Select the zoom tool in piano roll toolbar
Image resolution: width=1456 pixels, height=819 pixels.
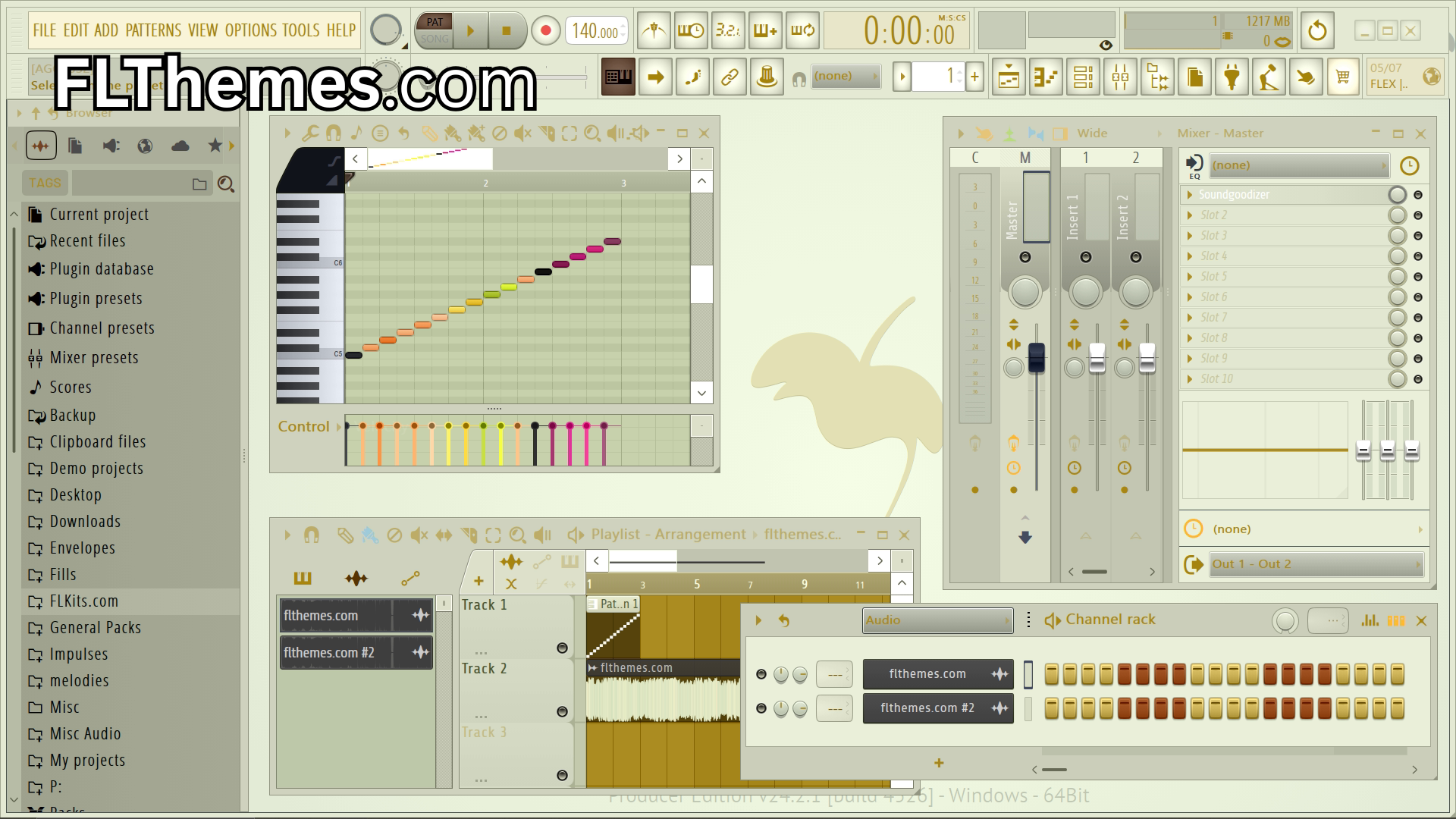[592, 133]
